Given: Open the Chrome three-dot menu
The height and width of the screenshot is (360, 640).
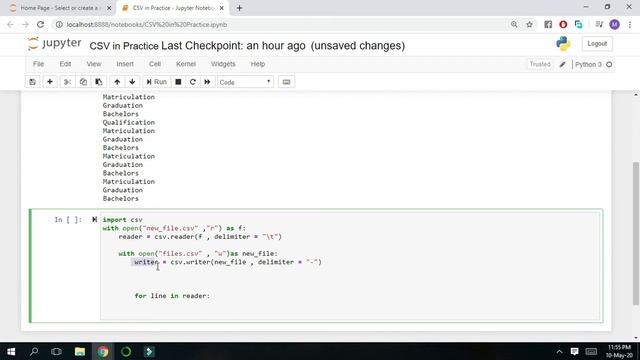Looking at the screenshot, I should (630, 24).
